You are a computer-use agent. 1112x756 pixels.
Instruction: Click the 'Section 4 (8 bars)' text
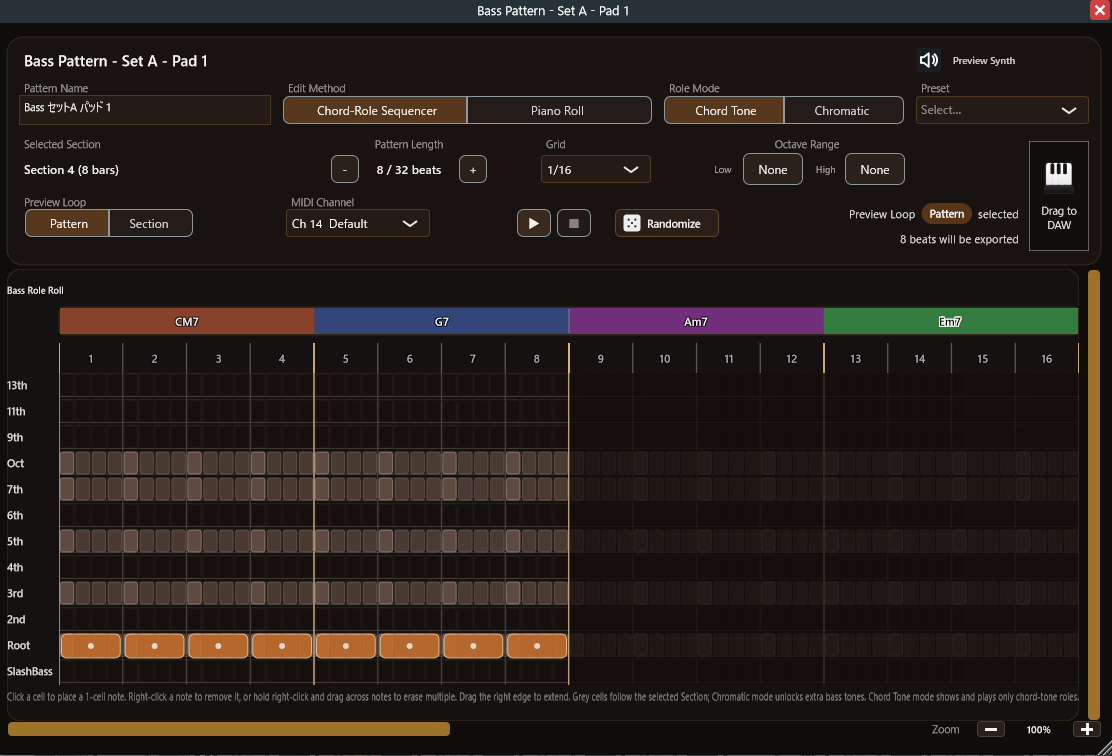click(x=72, y=170)
